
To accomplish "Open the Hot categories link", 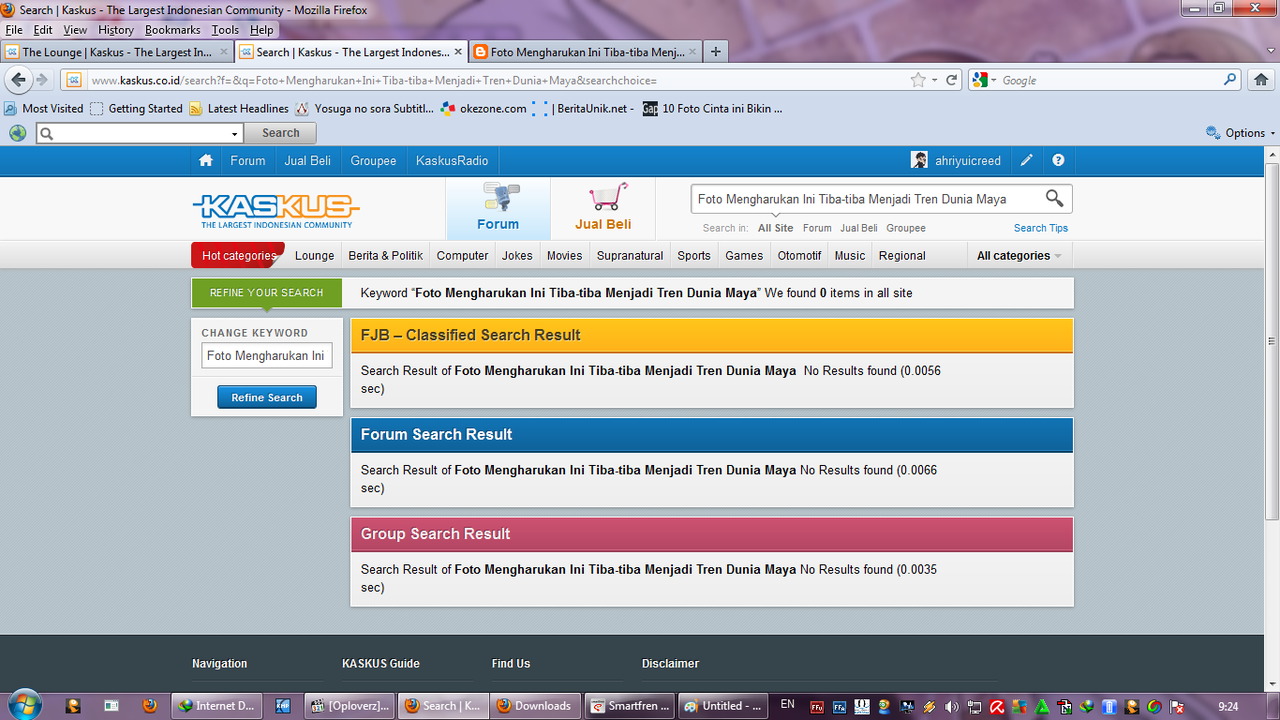I will click(x=238, y=256).
